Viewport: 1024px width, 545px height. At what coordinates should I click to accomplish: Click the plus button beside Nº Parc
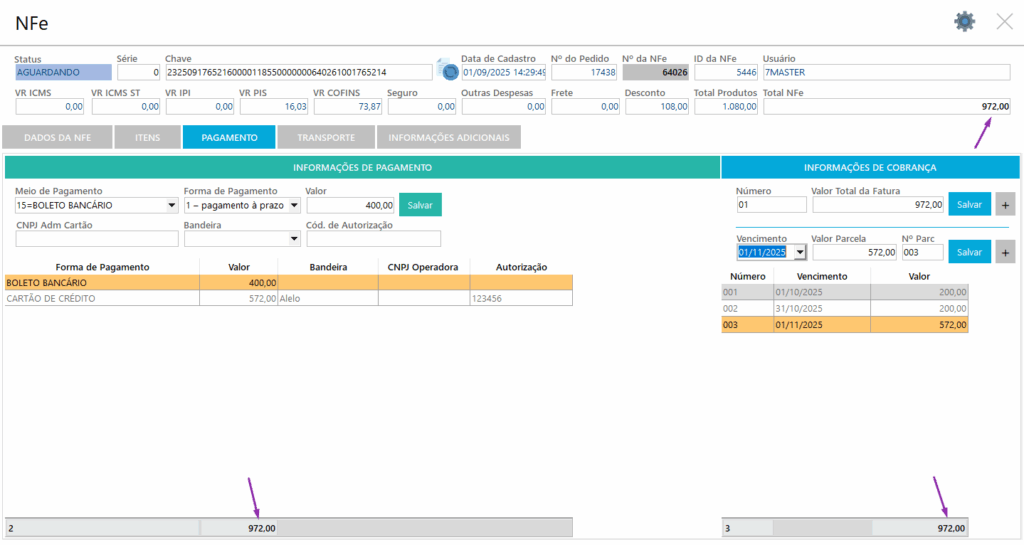point(1006,252)
